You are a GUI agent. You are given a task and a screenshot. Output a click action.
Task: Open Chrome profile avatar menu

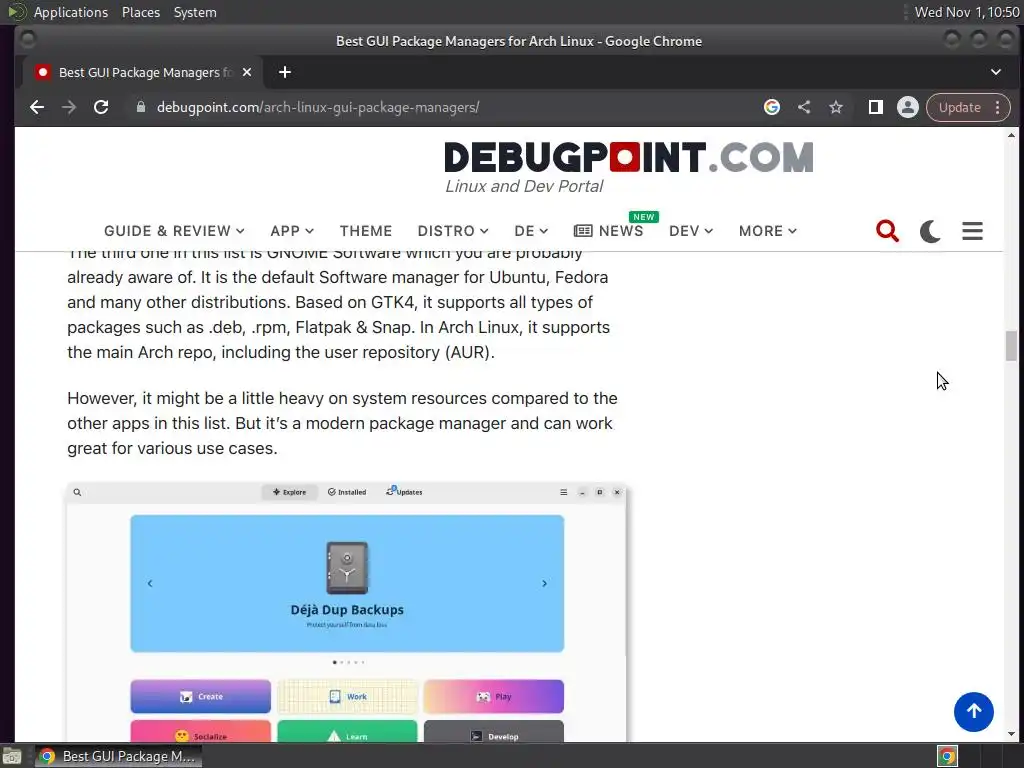(908, 107)
